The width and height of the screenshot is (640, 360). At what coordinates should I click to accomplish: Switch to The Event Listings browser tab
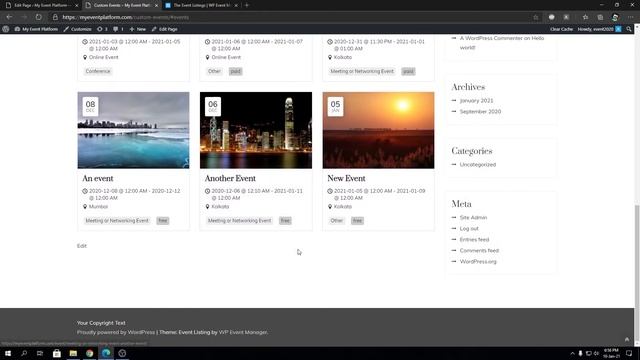pyautogui.click(x=201, y=5)
